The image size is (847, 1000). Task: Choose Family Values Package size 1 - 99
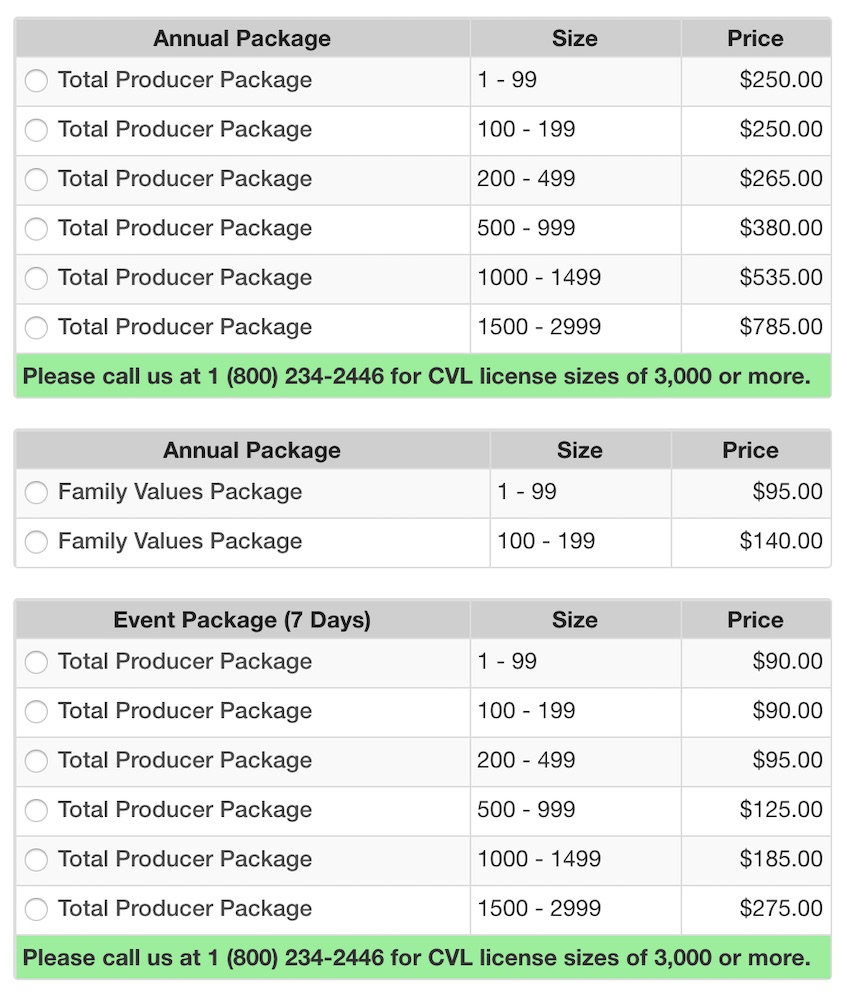pos(36,492)
